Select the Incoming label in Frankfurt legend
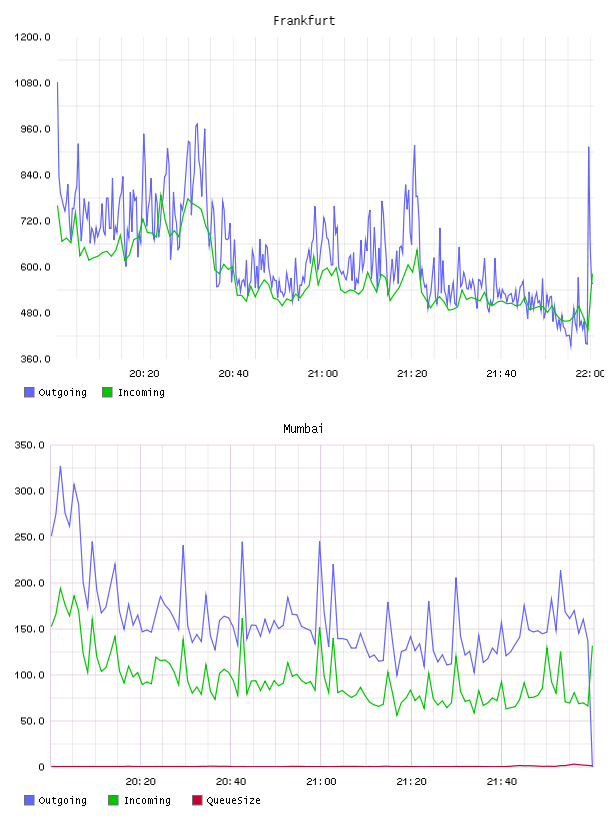Viewport: 608px width, 816px height. (x=141, y=392)
